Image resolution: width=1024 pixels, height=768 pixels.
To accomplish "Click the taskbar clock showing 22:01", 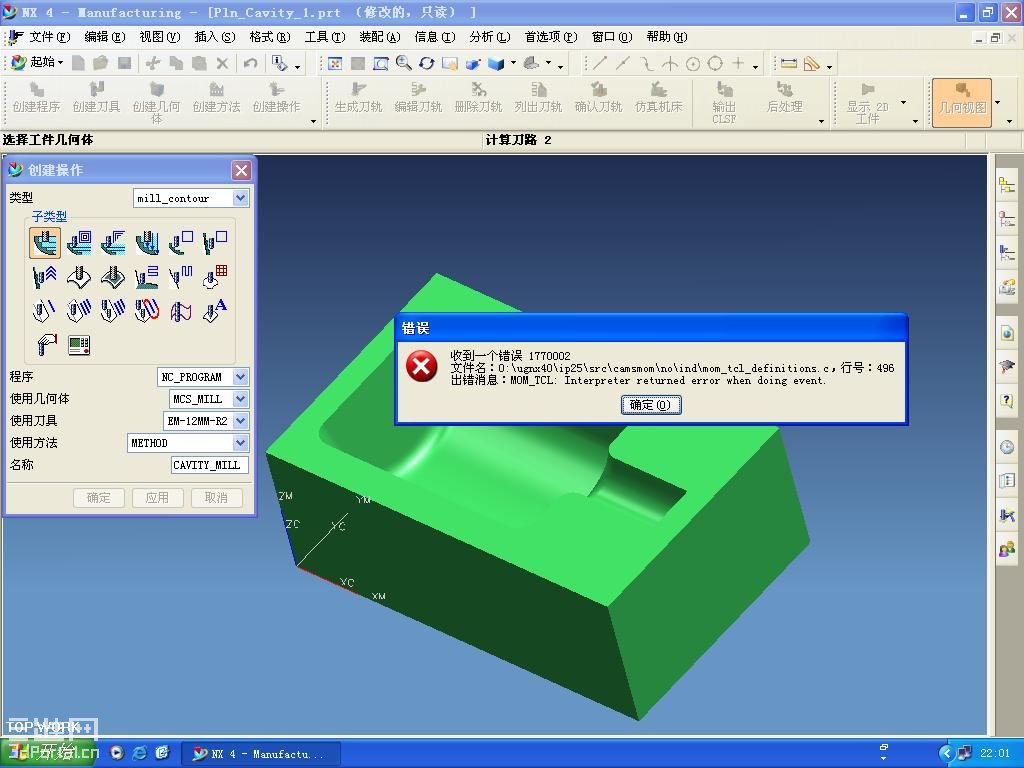I will pyautogui.click(x=995, y=753).
